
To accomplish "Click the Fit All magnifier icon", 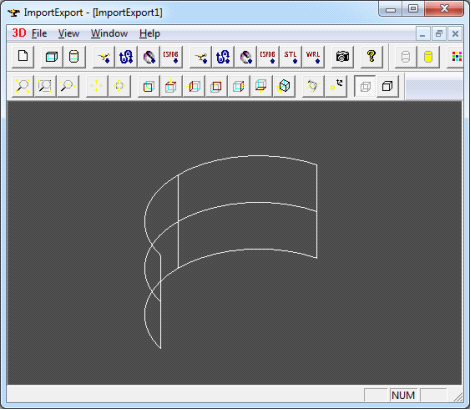I will pyautogui.click(x=22, y=86).
